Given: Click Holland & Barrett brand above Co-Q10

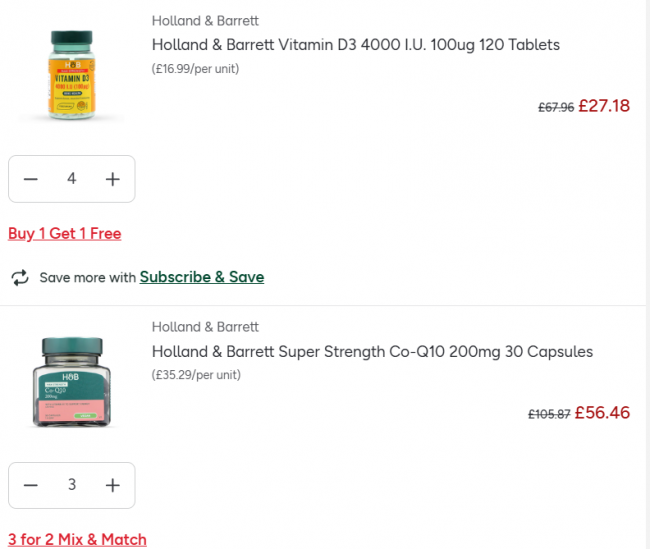Looking at the screenshot, I should click(205, 327).
